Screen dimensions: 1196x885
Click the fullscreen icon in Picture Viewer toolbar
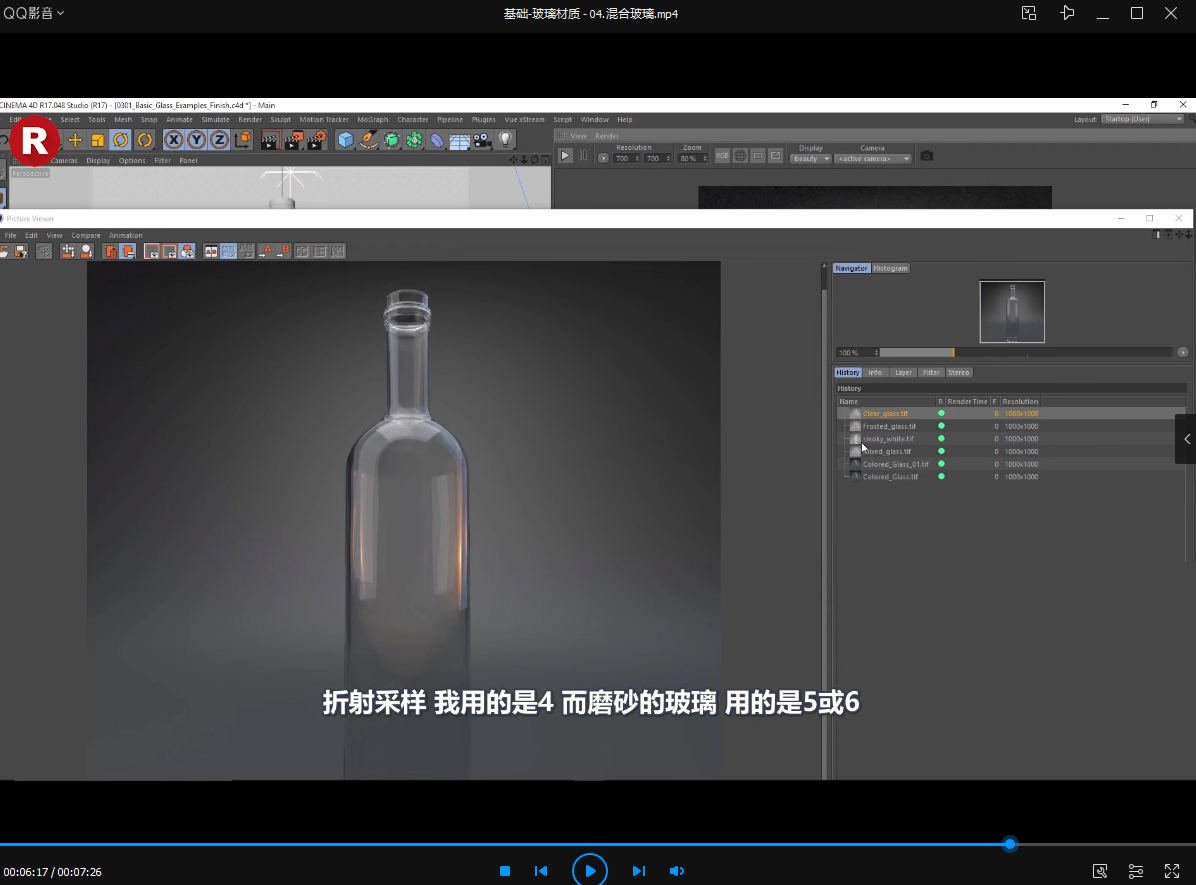(x=338, y=252)
